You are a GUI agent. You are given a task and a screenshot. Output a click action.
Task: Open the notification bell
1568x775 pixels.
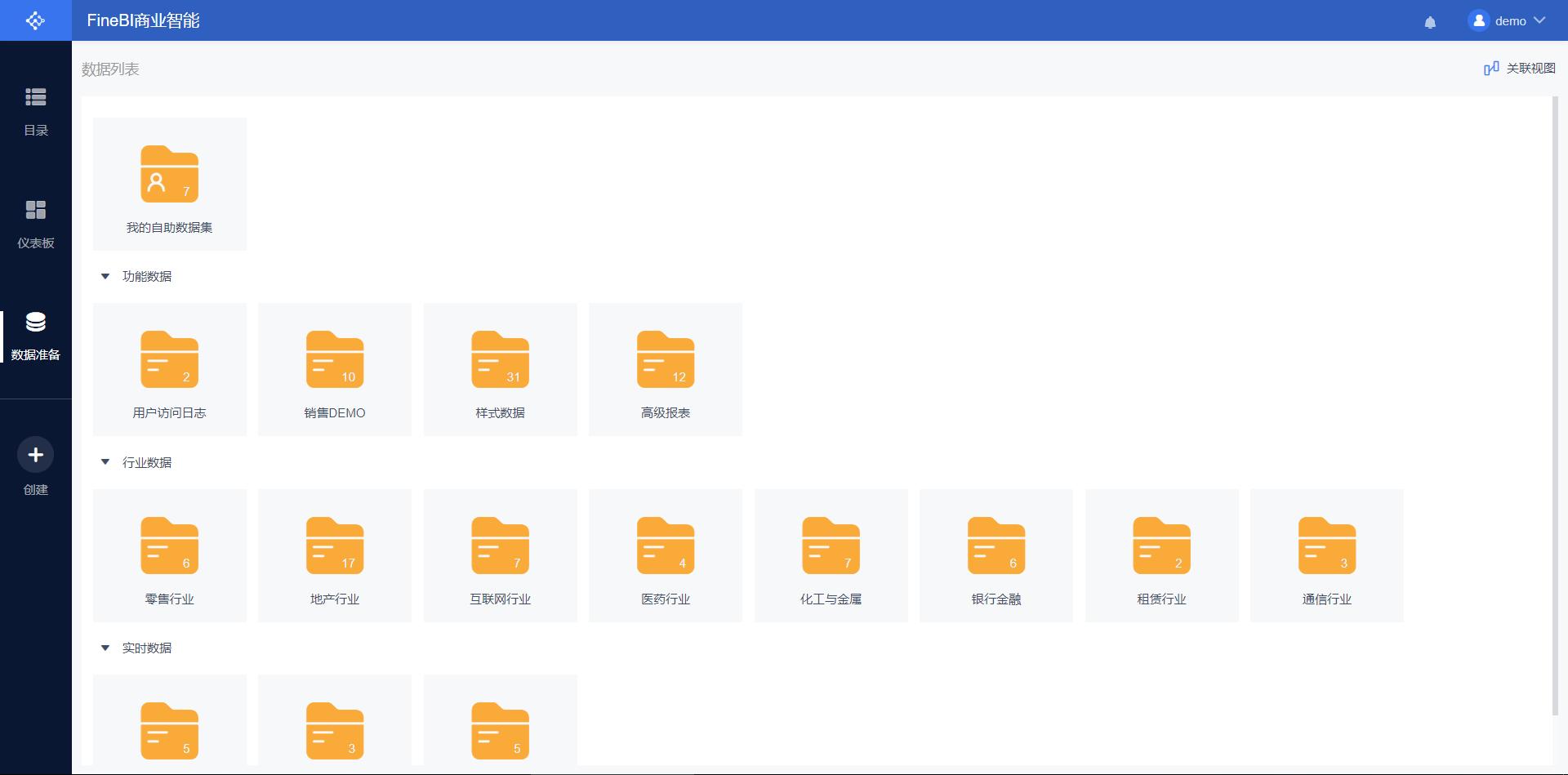[1430, 22]
